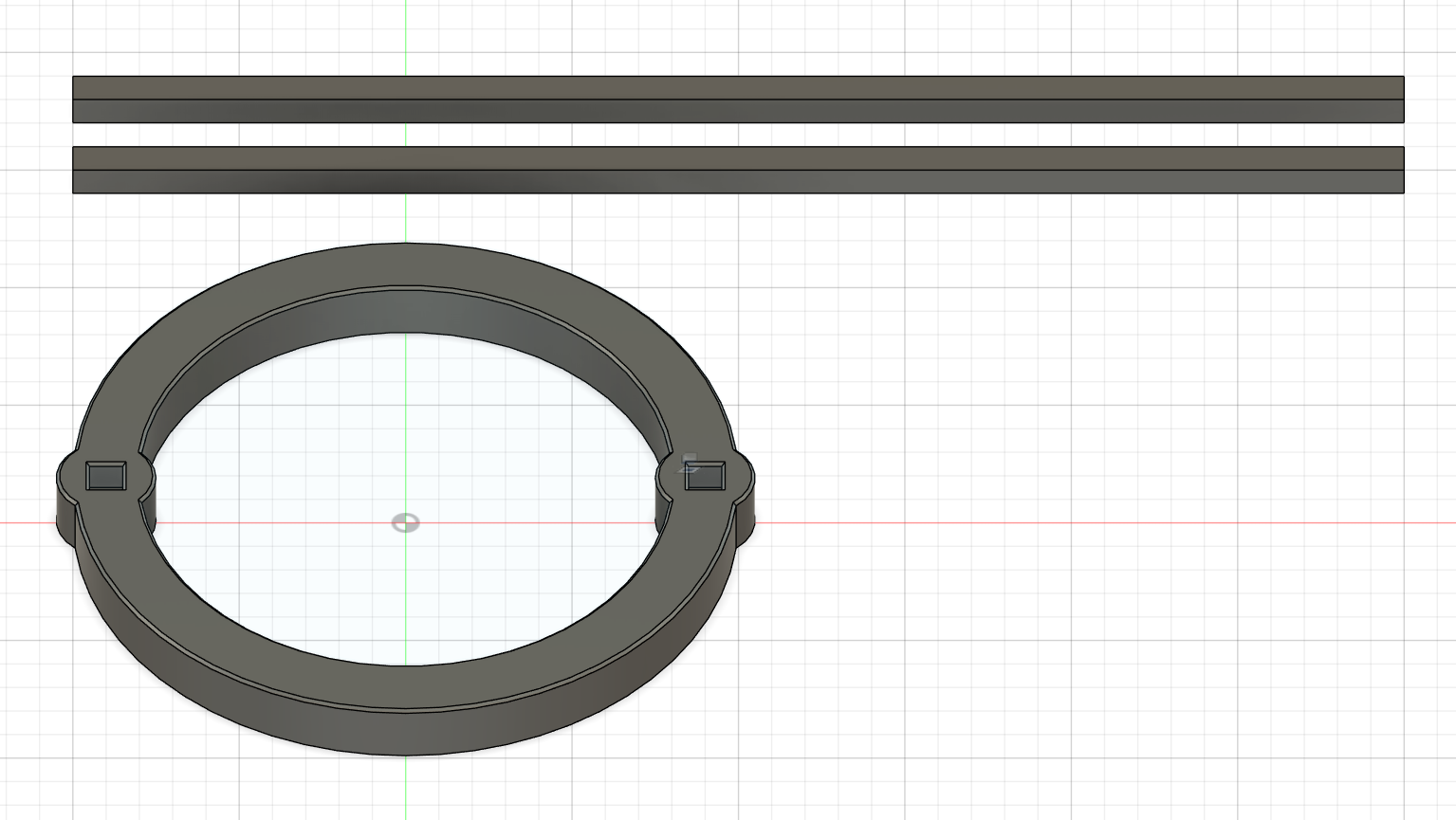1456x820 pixels.
Task: Select top face of the lower bar
Action: (x=738, y=158)
